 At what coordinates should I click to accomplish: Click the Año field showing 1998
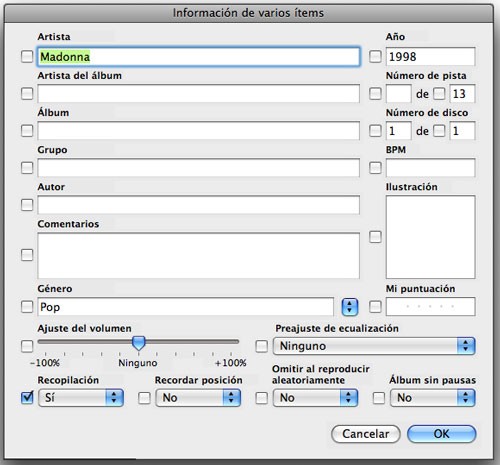[x=431, y=56]
